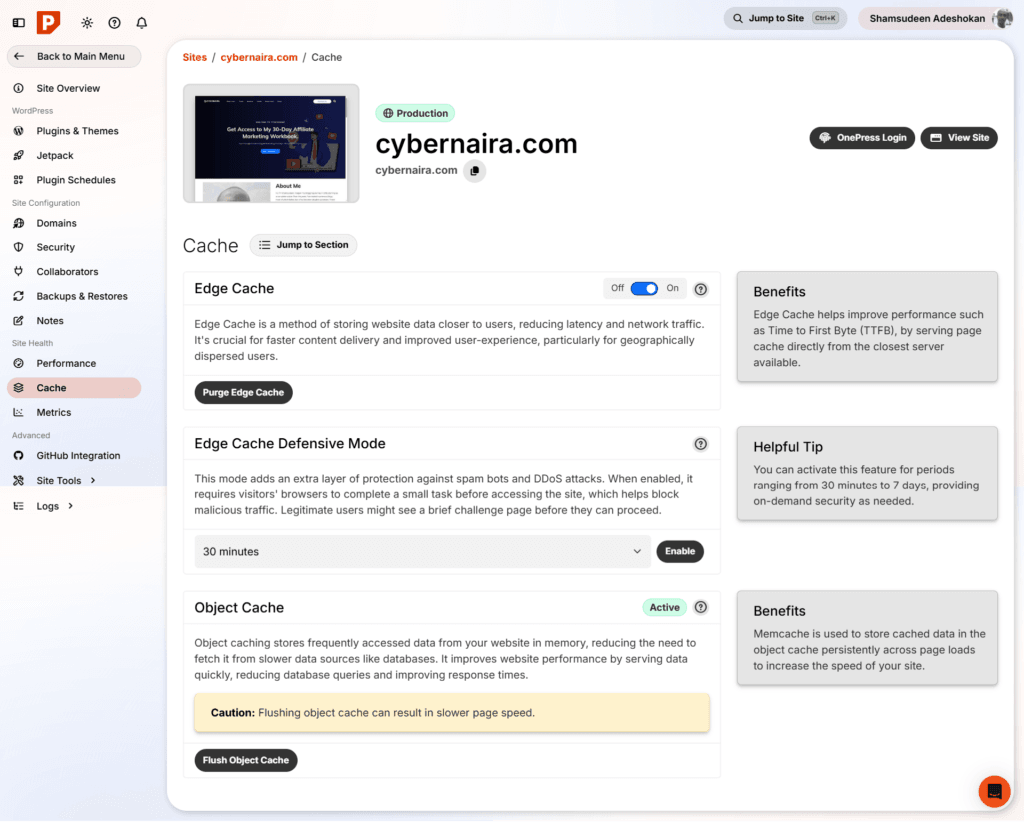Open the Sites breadcrumb link

coord(194,57)
